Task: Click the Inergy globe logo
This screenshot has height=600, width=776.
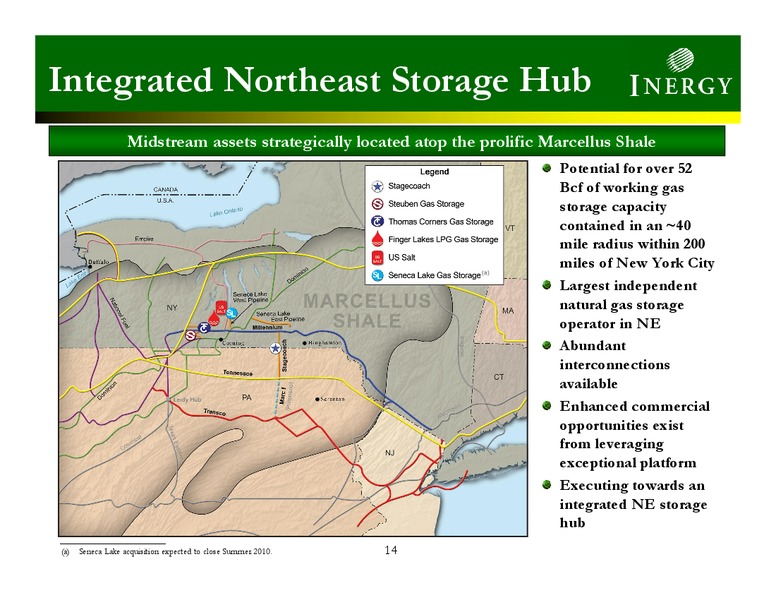Action: point(680,60)
